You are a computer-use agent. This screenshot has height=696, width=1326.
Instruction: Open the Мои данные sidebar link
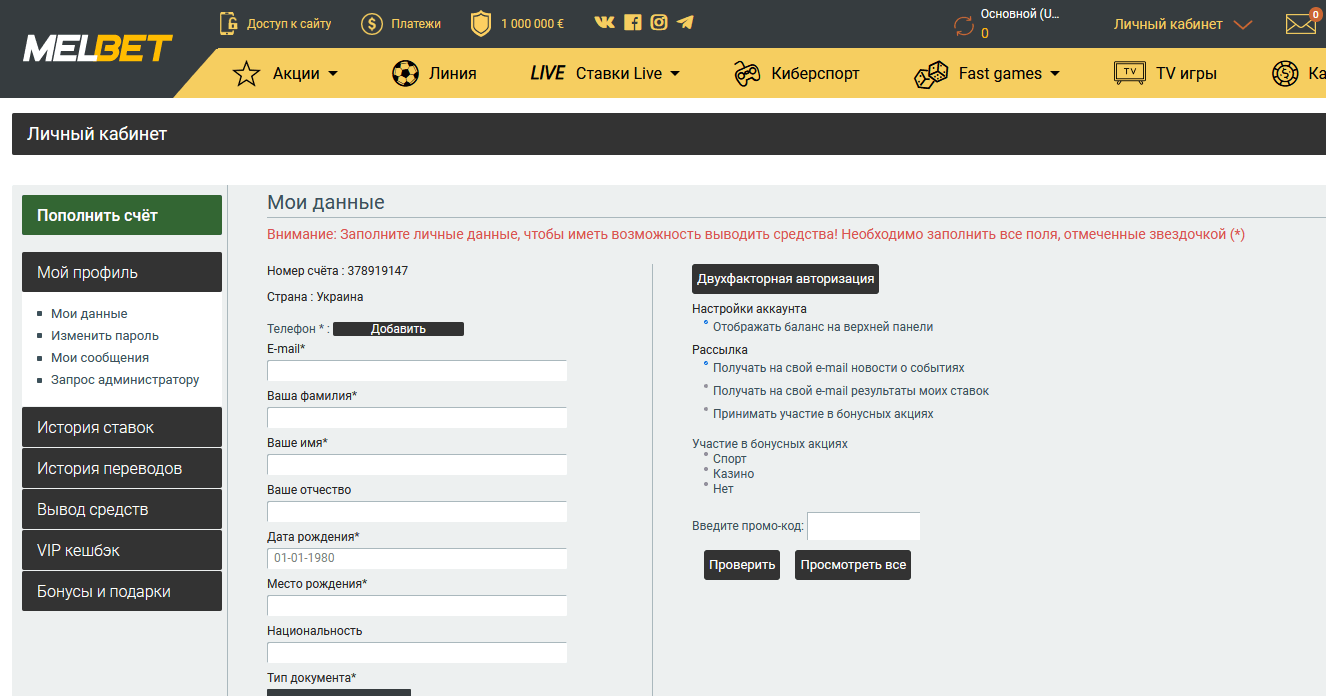pyautogui.click(x=89, y=314)
